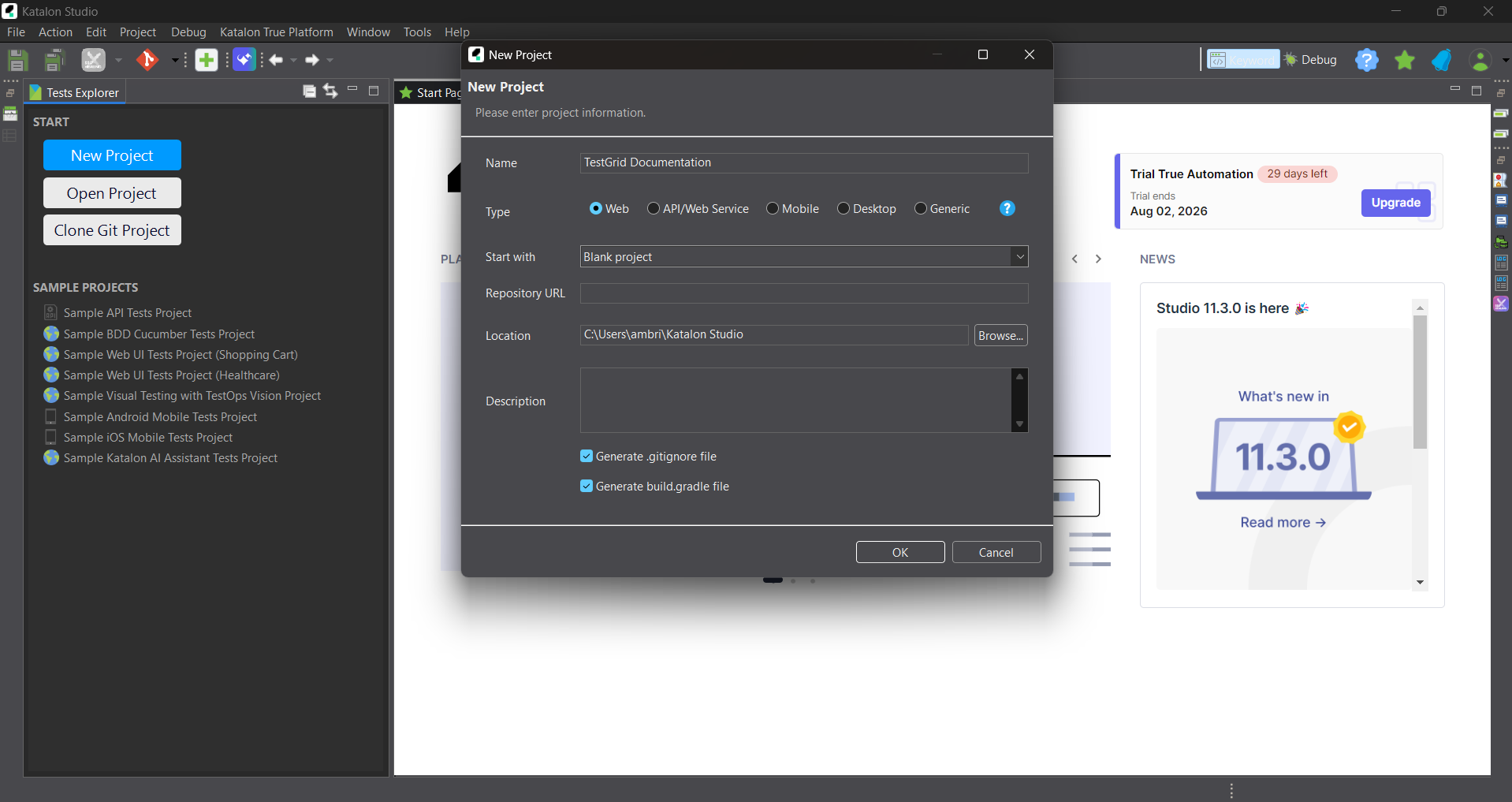Viewport: 1512px width, 802px height.
Task: Open the Tools menu
Action: [x=417, y=32]
